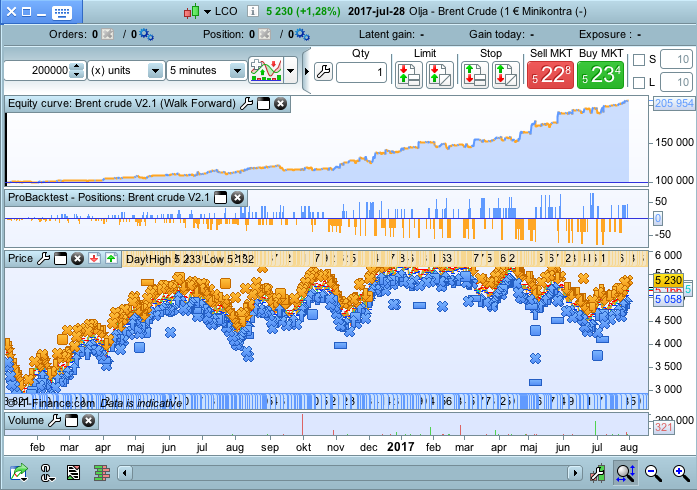Click the keyboard icon in title bar
The height and width of the screenshot is (490, 697).
tap(63, 12)
